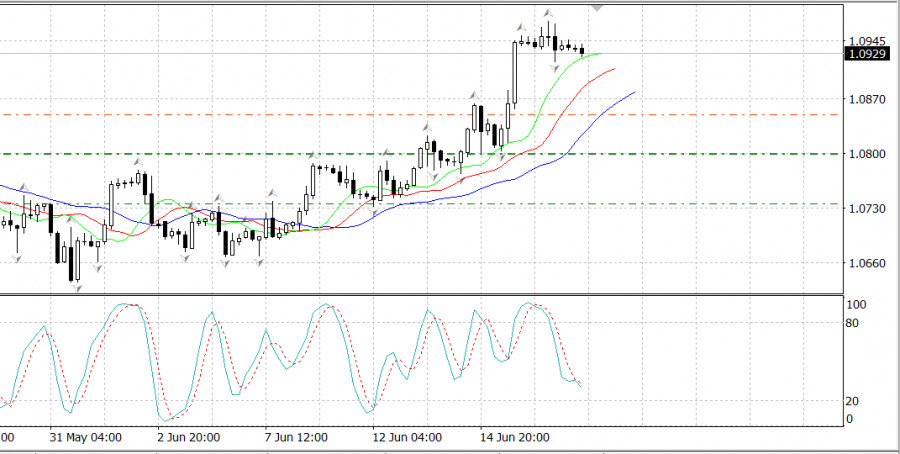The width and height of the screenshot is (900, 454).
Task: Click the 14 Jun 20:00 time label
Action: pyautogui.click(x=513, y=438)
